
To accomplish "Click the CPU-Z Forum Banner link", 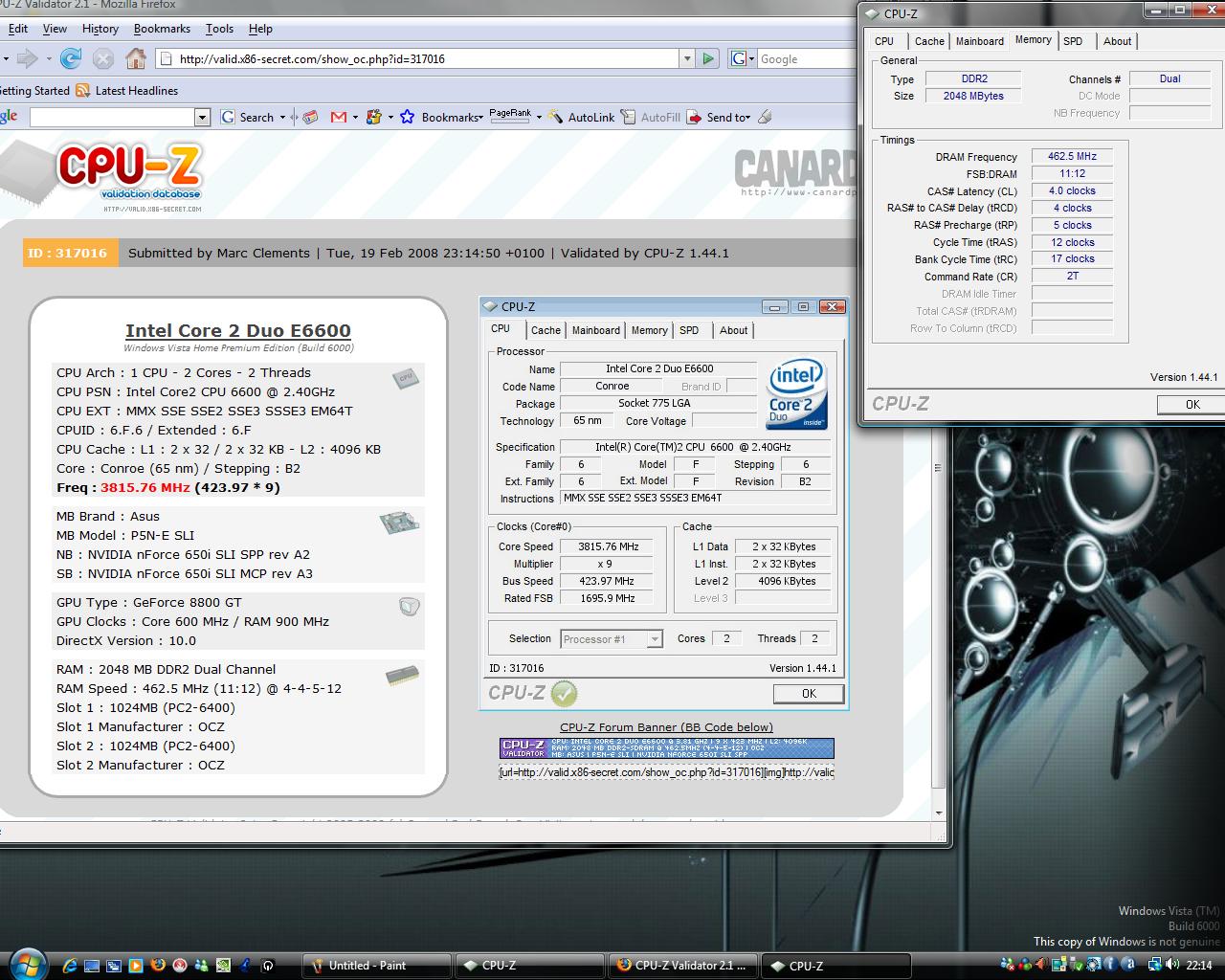I will [666, 727].
